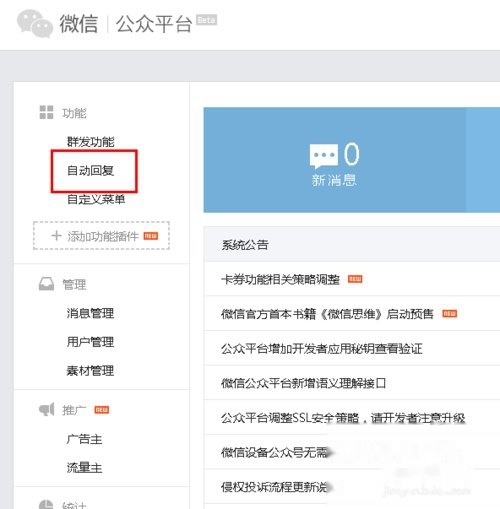Open announcement 微信公众平台新增语义理解接口
This screenshot has height=509, width=500.
pos(303,383)
